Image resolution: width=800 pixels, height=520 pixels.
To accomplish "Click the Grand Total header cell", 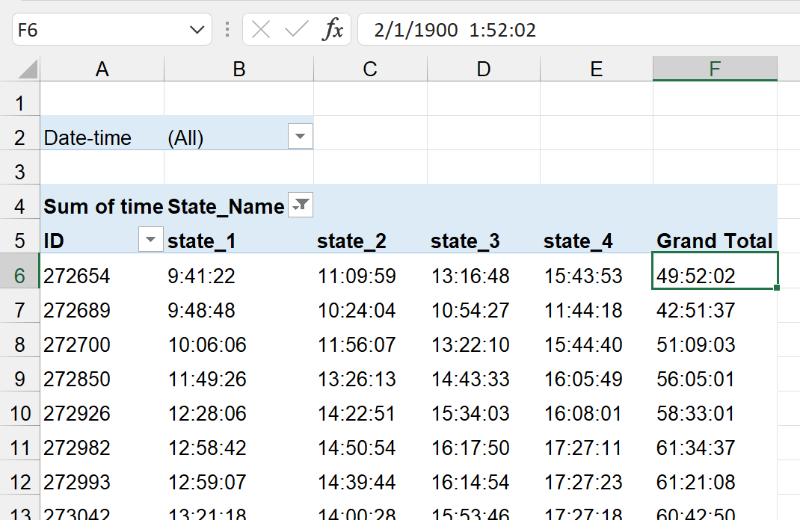I will [x=714, y=241].
